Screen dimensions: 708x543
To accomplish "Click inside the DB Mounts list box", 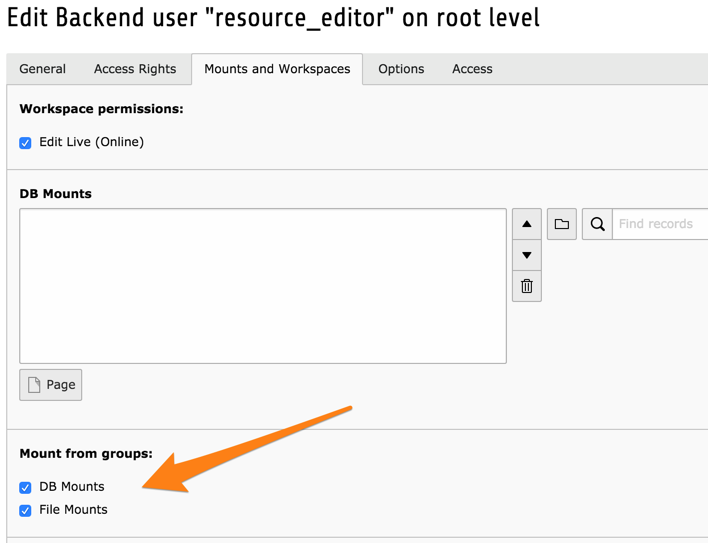I will 263,286.
